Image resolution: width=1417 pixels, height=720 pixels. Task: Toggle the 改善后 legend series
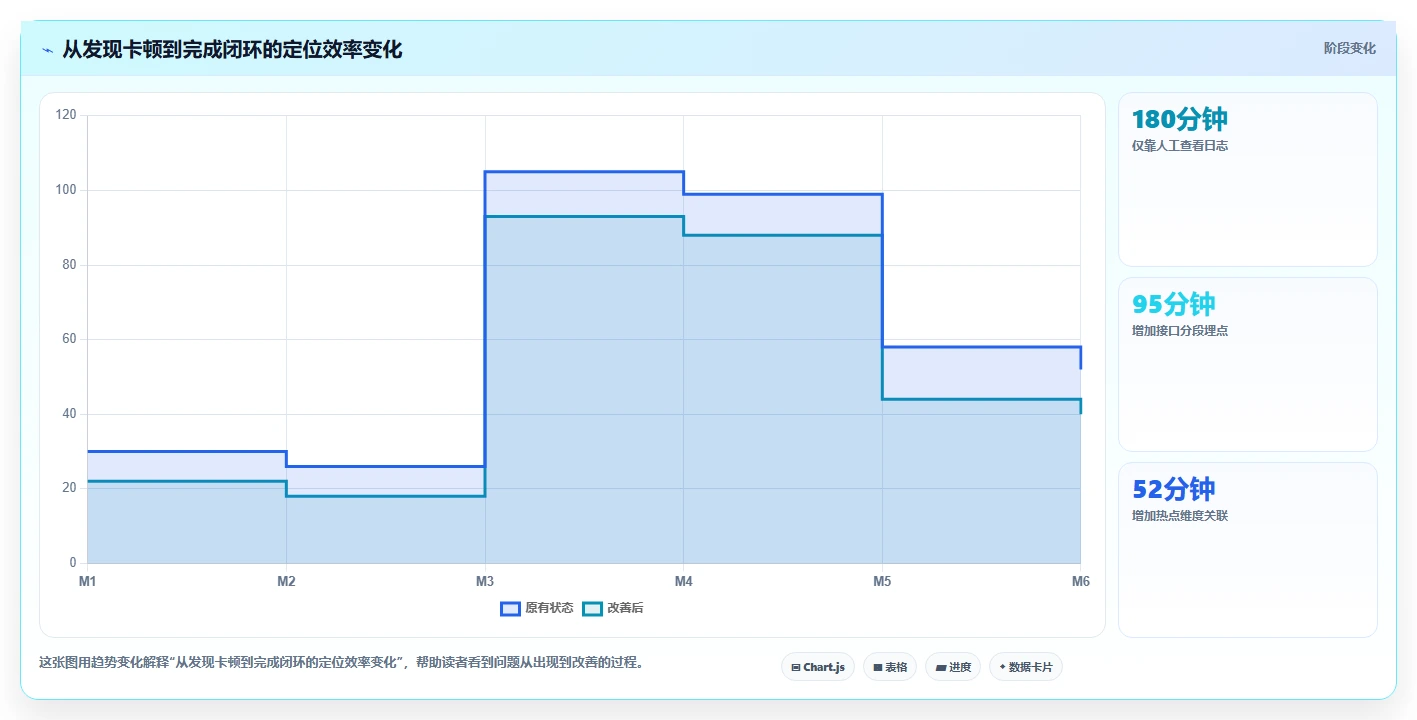(613, 608)
